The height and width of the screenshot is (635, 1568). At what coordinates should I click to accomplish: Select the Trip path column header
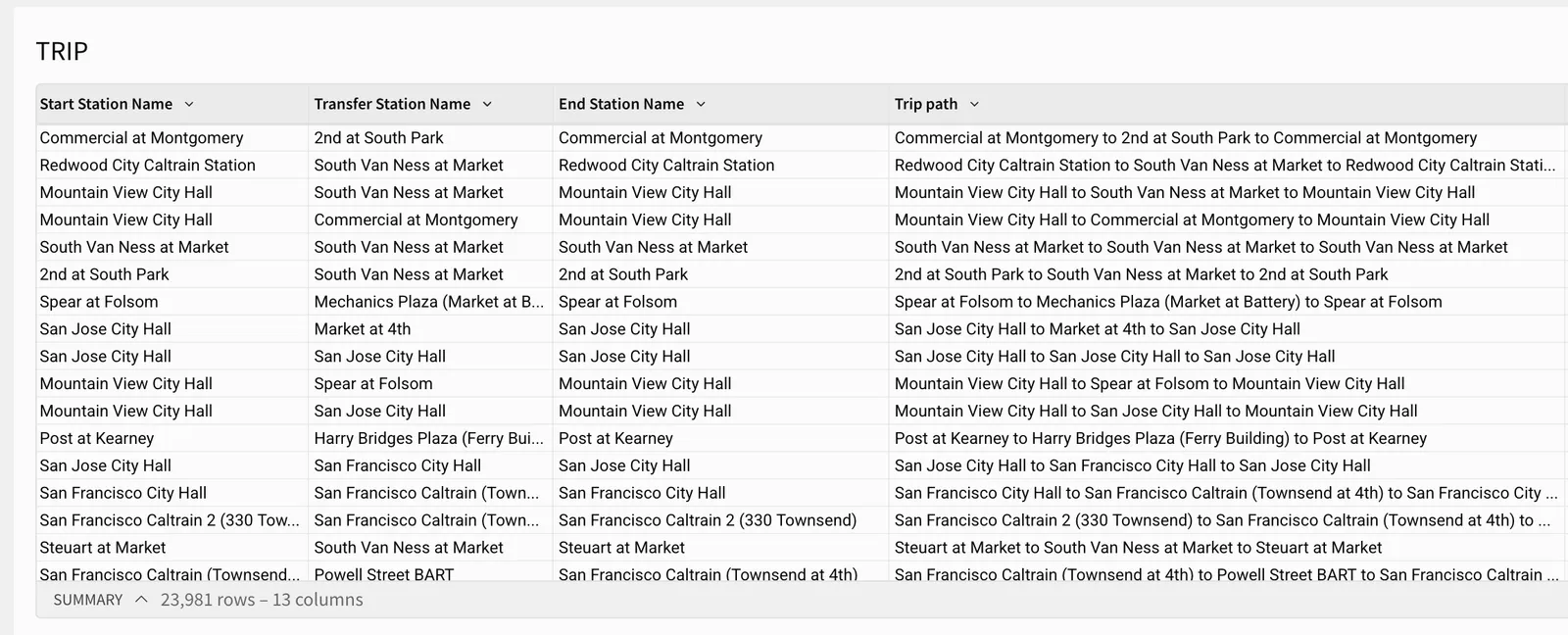tap(926, 104)
